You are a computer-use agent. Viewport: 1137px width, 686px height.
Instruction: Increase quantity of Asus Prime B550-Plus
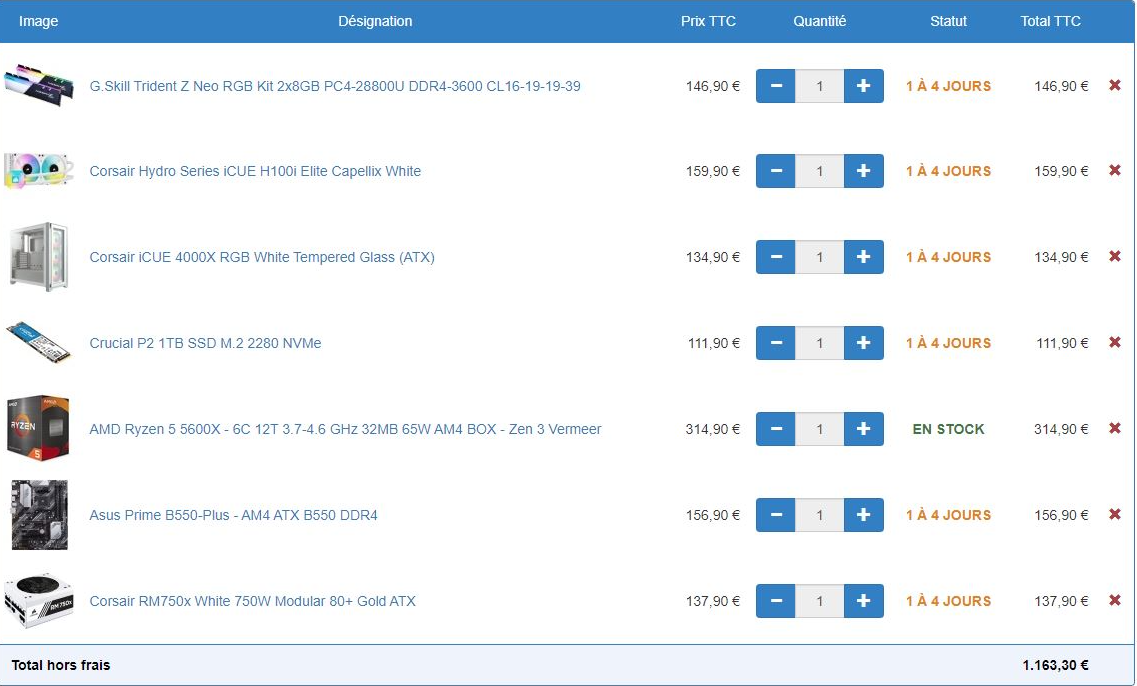tap(864, 515)
